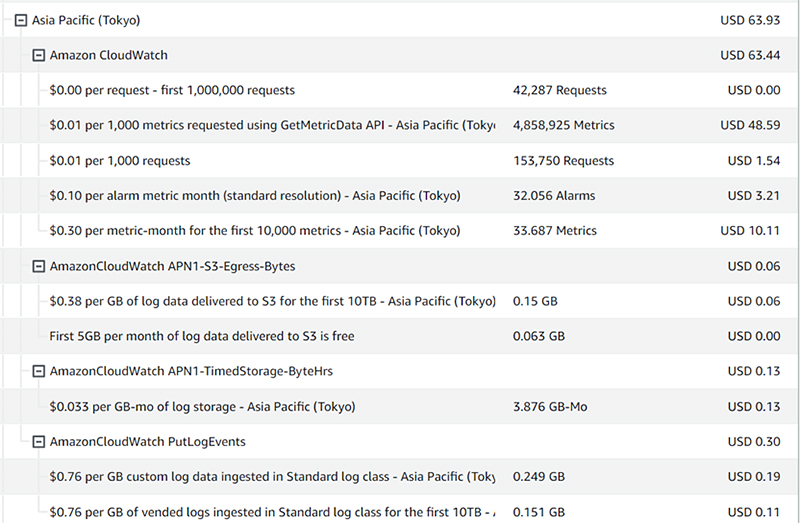The width and height of the screenshot is (800, 523).
Task: Select '$0.00 per request - first 1,000,000 requests'
Action: coord(172,90)
